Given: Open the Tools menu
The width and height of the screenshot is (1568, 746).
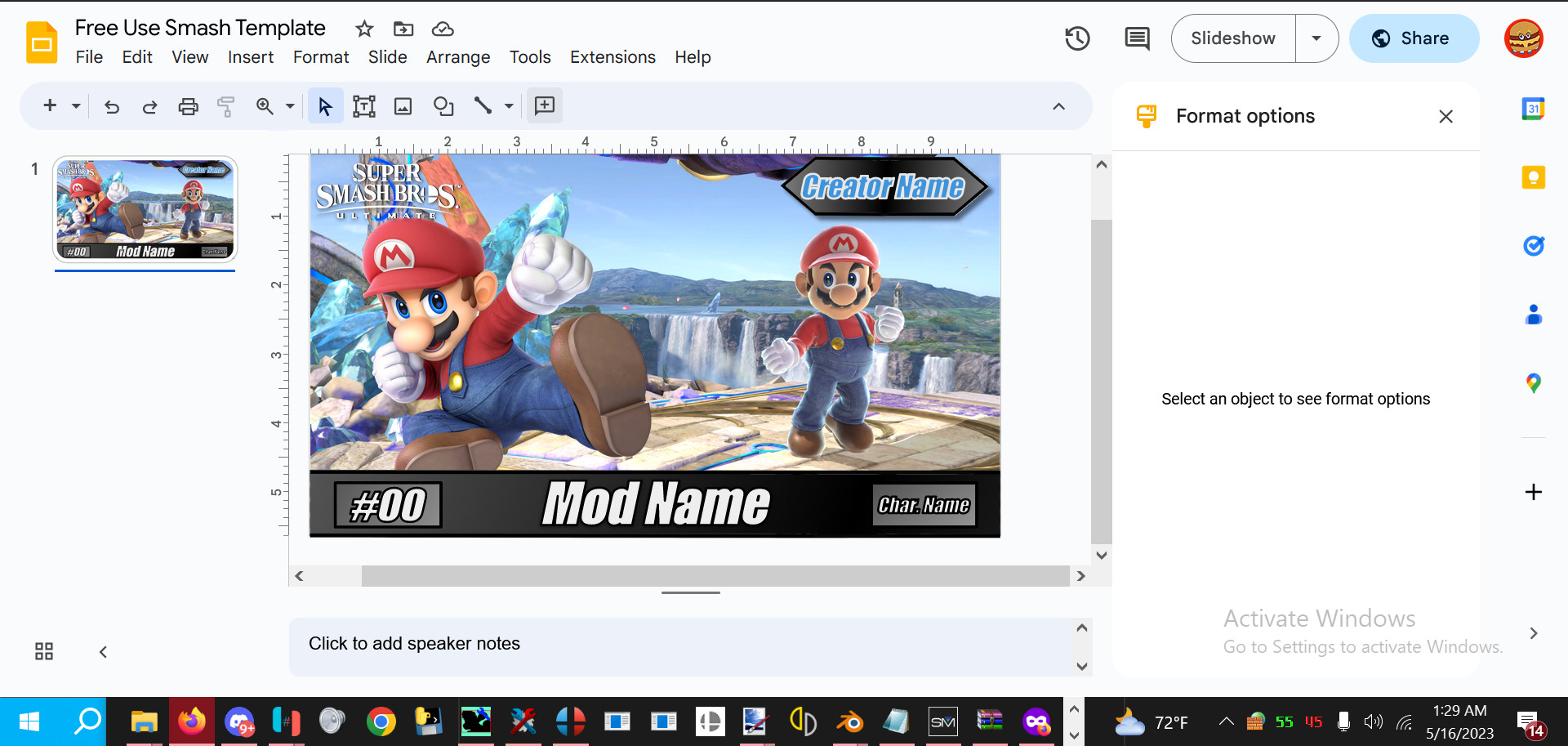Looking at the screenshot, I should [530, 57].
